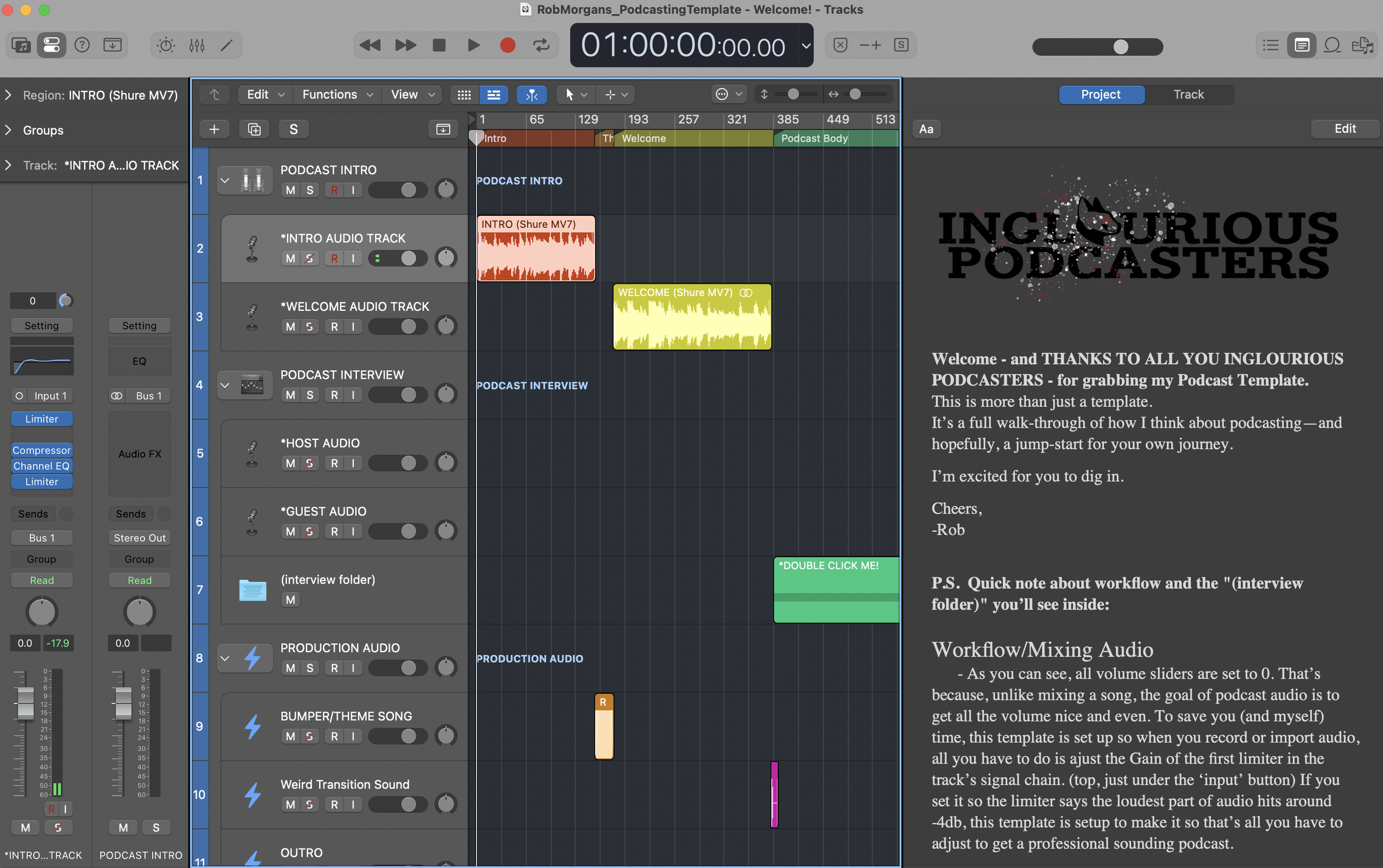Image resolution: width=1383 pixels, height=868 pixels.
Task: Open the emoji options menu in Tracks toolbar
Action: (x=729, y=94)
